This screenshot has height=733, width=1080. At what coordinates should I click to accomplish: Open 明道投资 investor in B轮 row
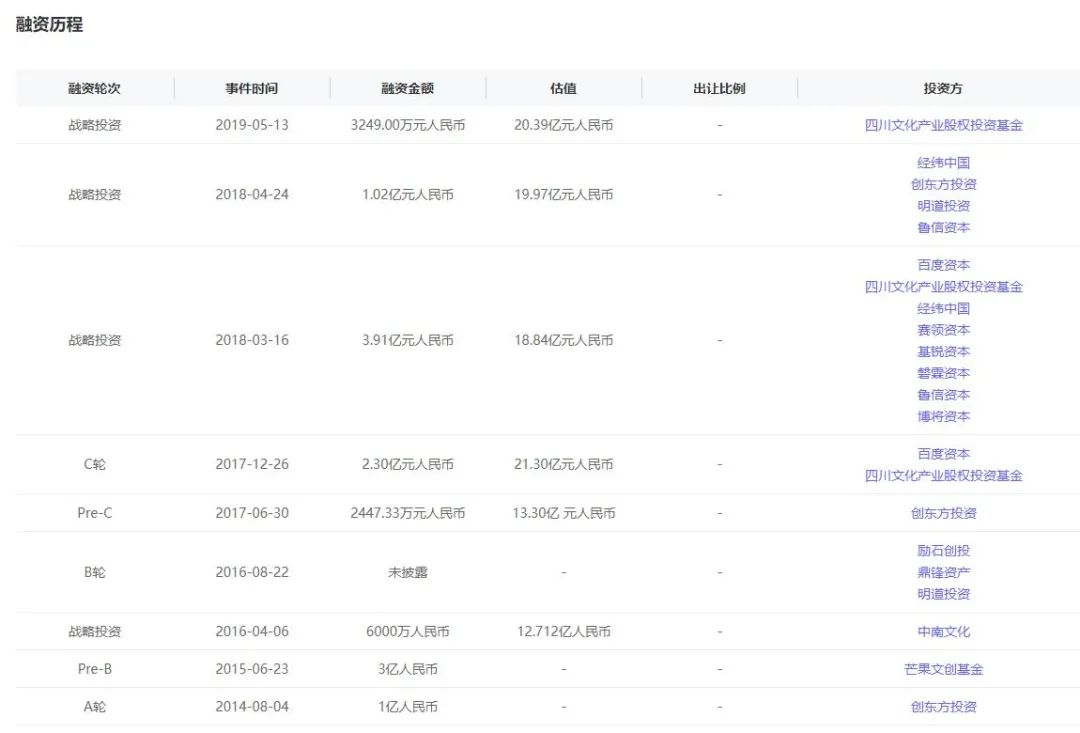point(943,594)
